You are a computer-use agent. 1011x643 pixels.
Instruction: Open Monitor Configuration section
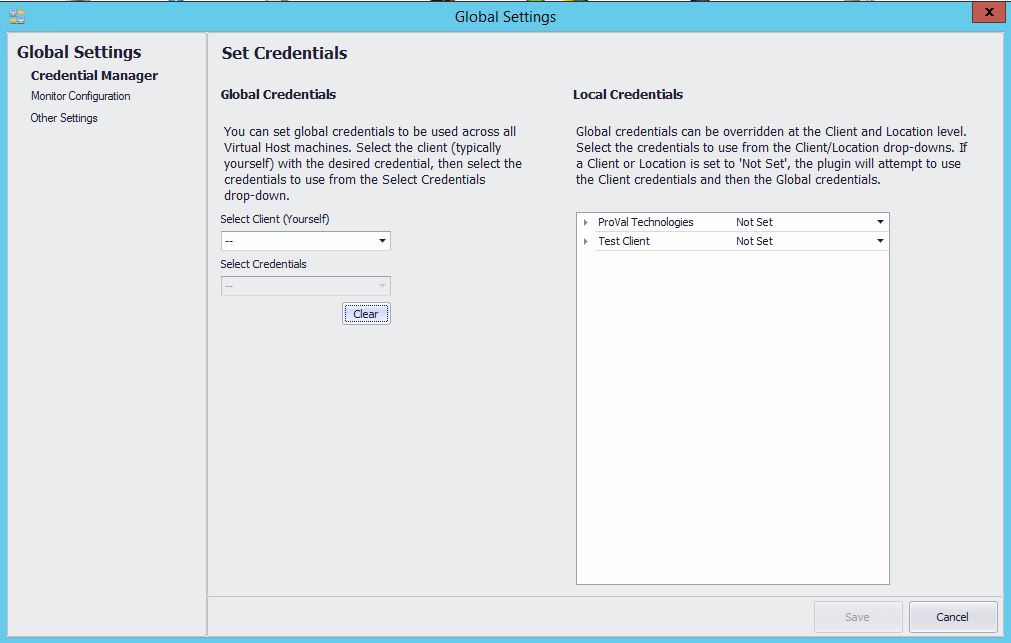81,96
